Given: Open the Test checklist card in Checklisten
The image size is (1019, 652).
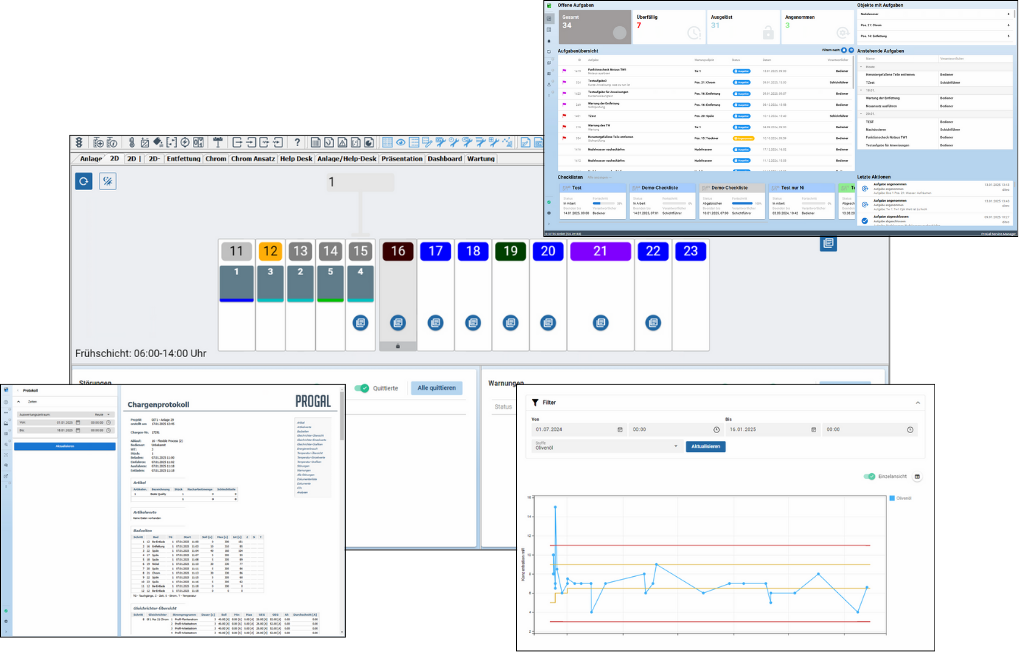Looking at the screenshot, I should coord(593,201).
